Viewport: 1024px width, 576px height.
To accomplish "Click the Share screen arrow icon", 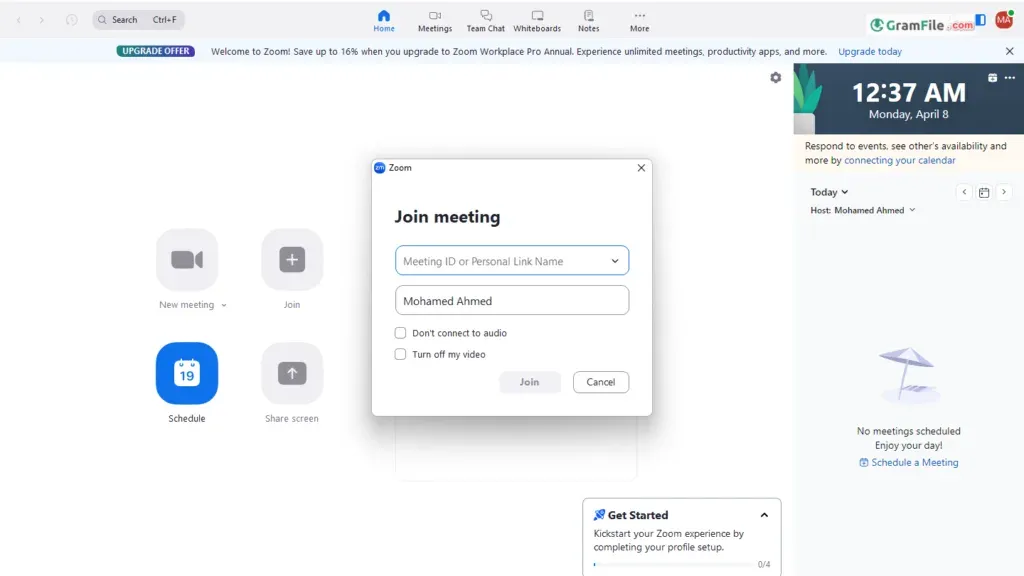I will click(x=292, y=374).
